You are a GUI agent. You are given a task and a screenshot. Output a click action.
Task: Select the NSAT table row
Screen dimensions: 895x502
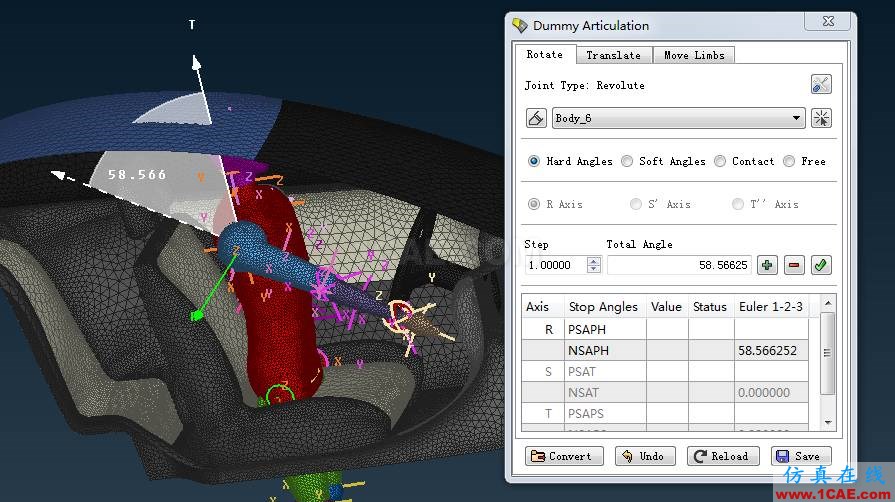665,392
